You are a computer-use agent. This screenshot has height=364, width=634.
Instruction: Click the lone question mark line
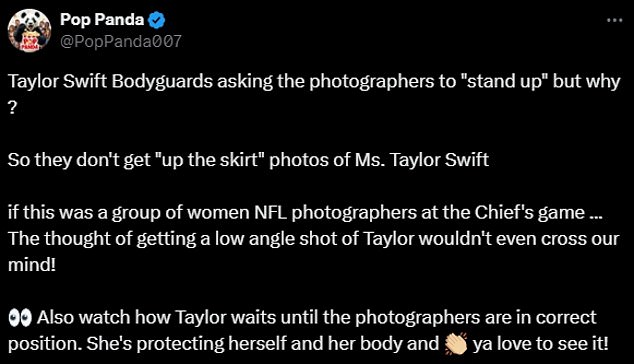(12, 108)
